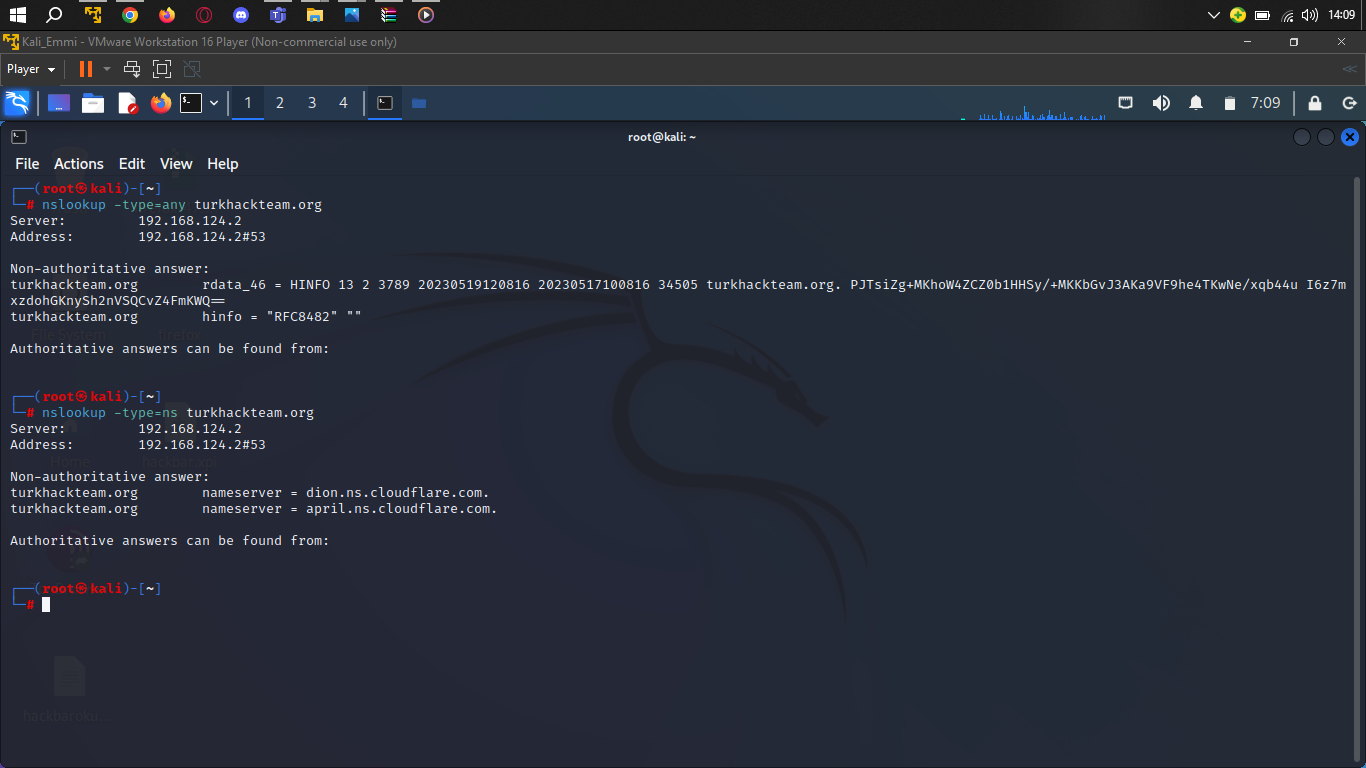Click the RFC8482 hinfo value
Viewport: 1366px width, 768px height.
tap(302, 317)
